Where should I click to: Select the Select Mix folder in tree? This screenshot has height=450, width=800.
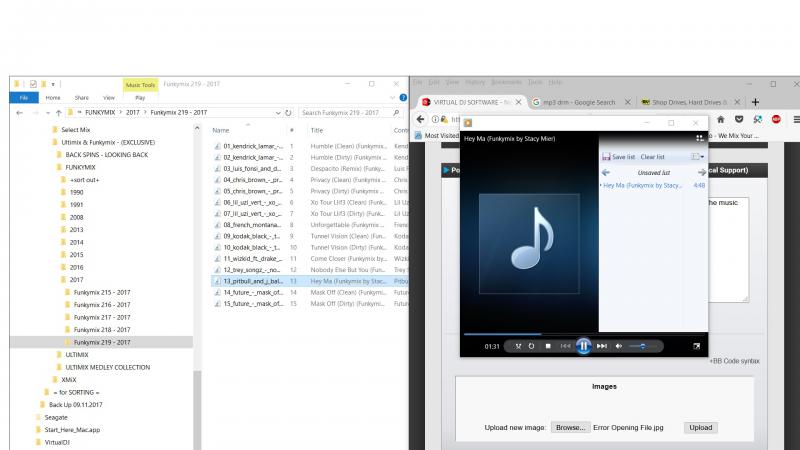point(76,130)
